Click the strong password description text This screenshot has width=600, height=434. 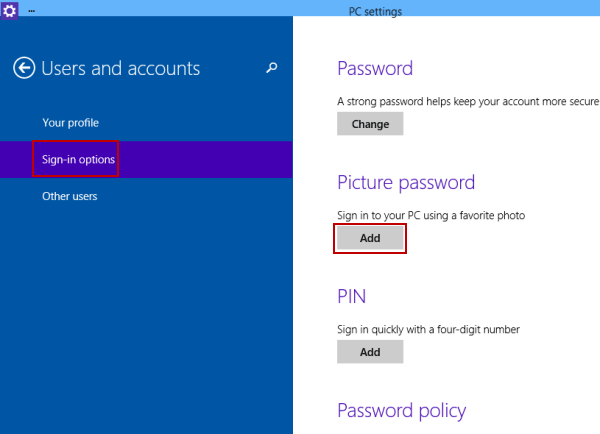click(468, 101)
